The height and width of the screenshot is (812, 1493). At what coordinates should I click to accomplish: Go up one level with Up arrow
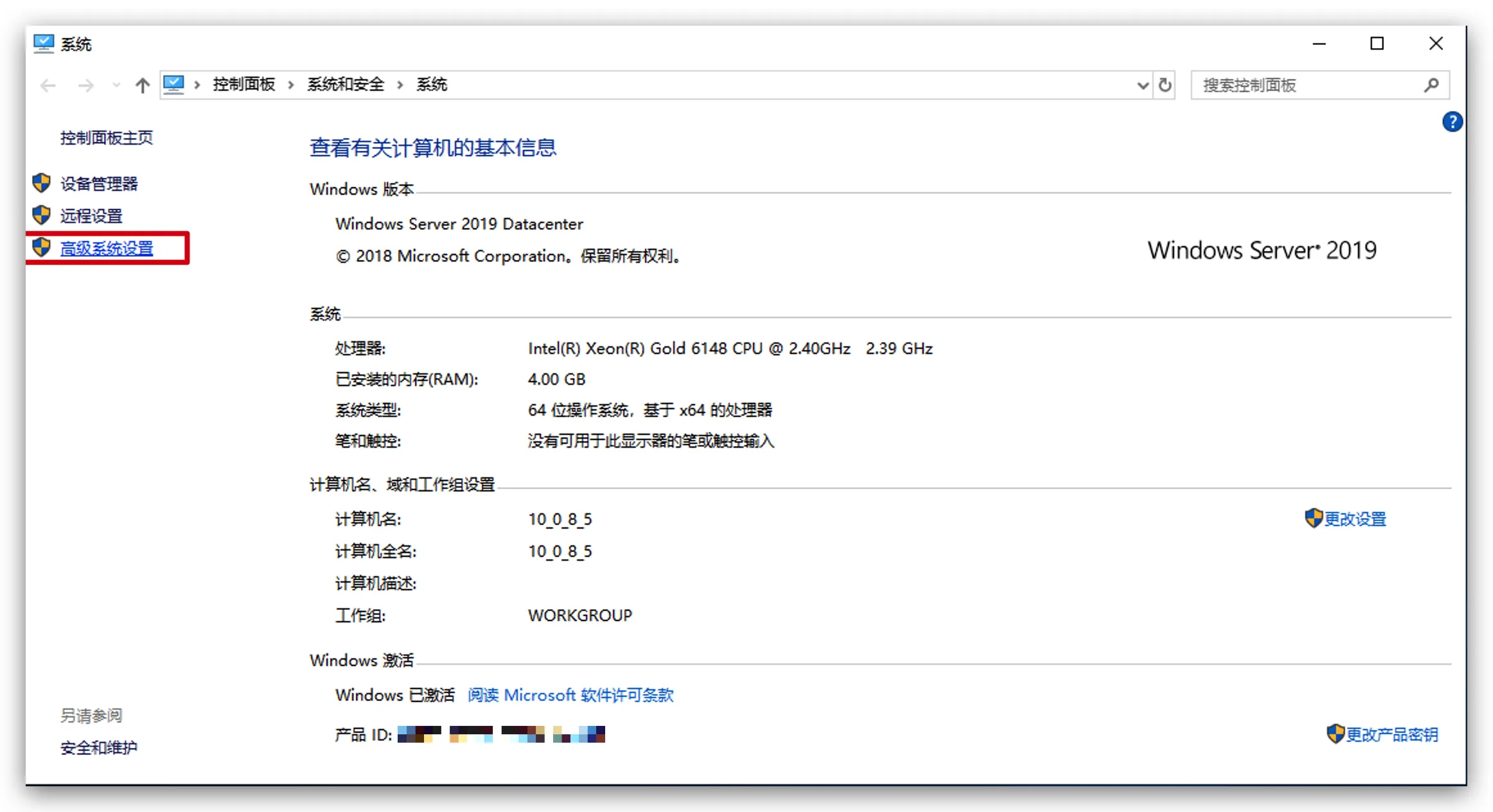click(x=143, y=85)
